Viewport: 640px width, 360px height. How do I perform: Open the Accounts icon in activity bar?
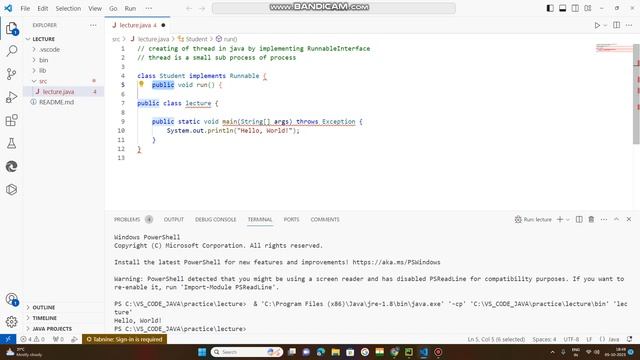click(11, 299)
